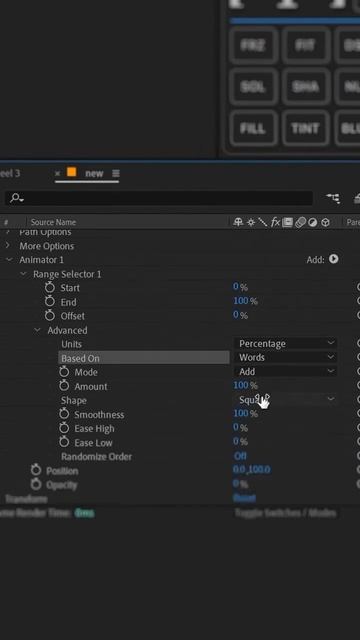Click the Collapse Transformations sun header icon
This screenshot has height=640, width=360.
[251, 222]
